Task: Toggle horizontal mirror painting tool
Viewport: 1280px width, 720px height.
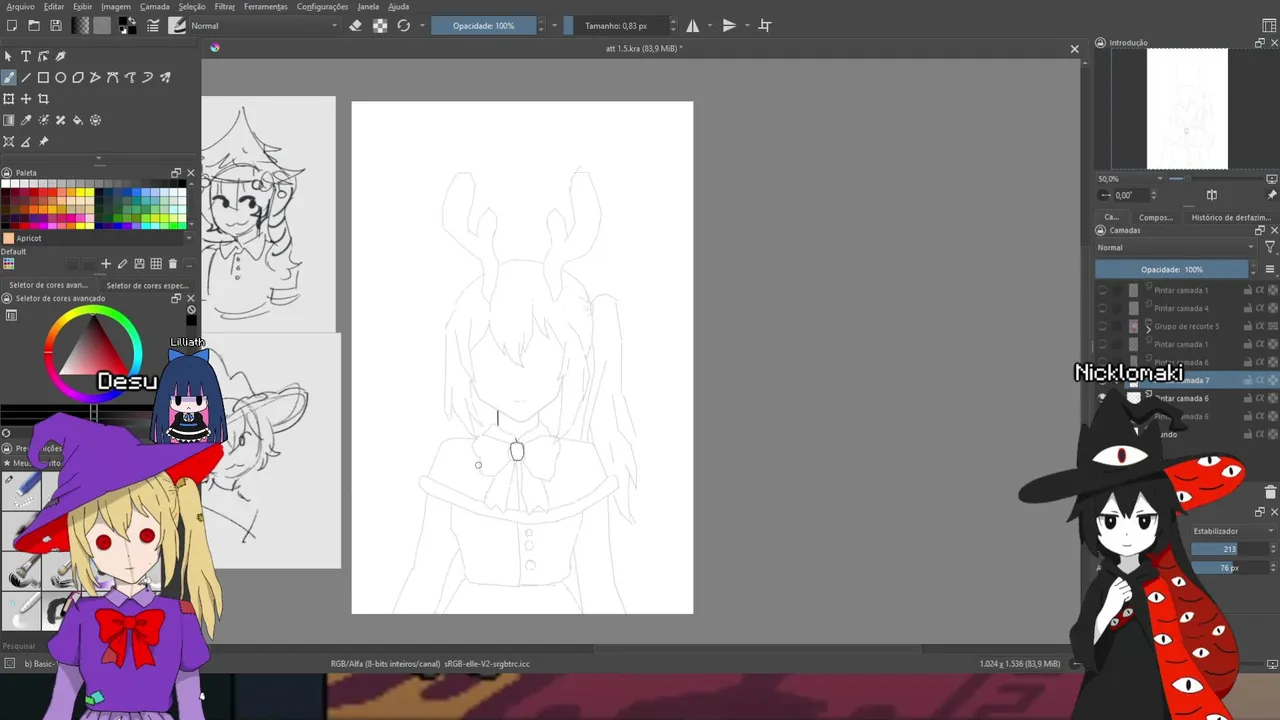Action: tap(692, 26)
